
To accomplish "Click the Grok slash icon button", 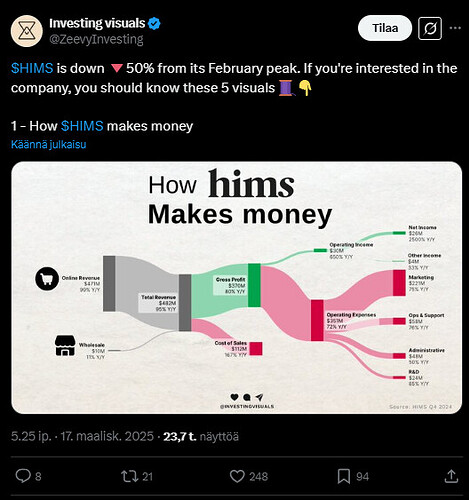I will [x=430, y=29].
